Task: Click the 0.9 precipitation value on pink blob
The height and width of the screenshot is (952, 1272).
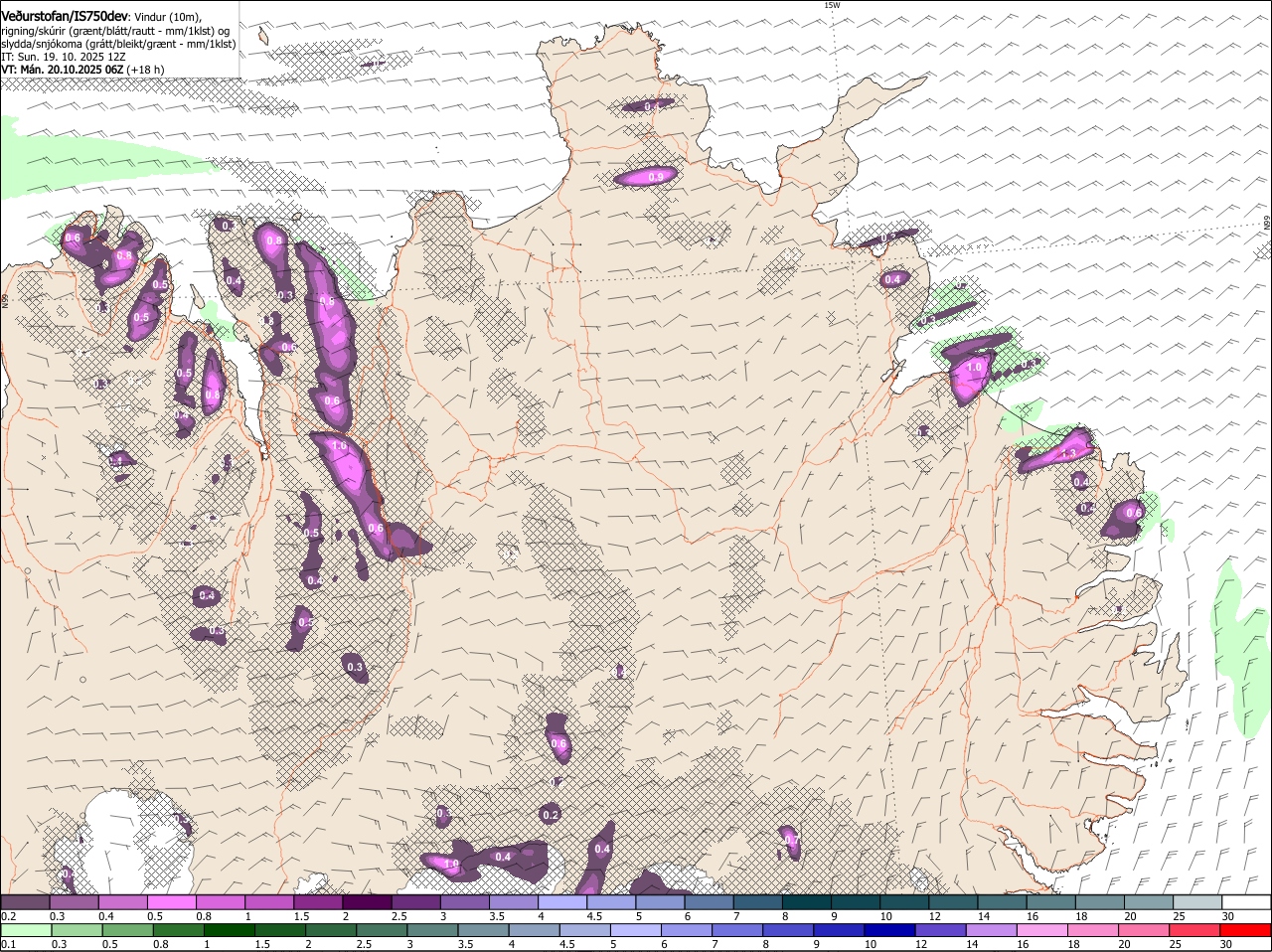Action: point(655,177)
